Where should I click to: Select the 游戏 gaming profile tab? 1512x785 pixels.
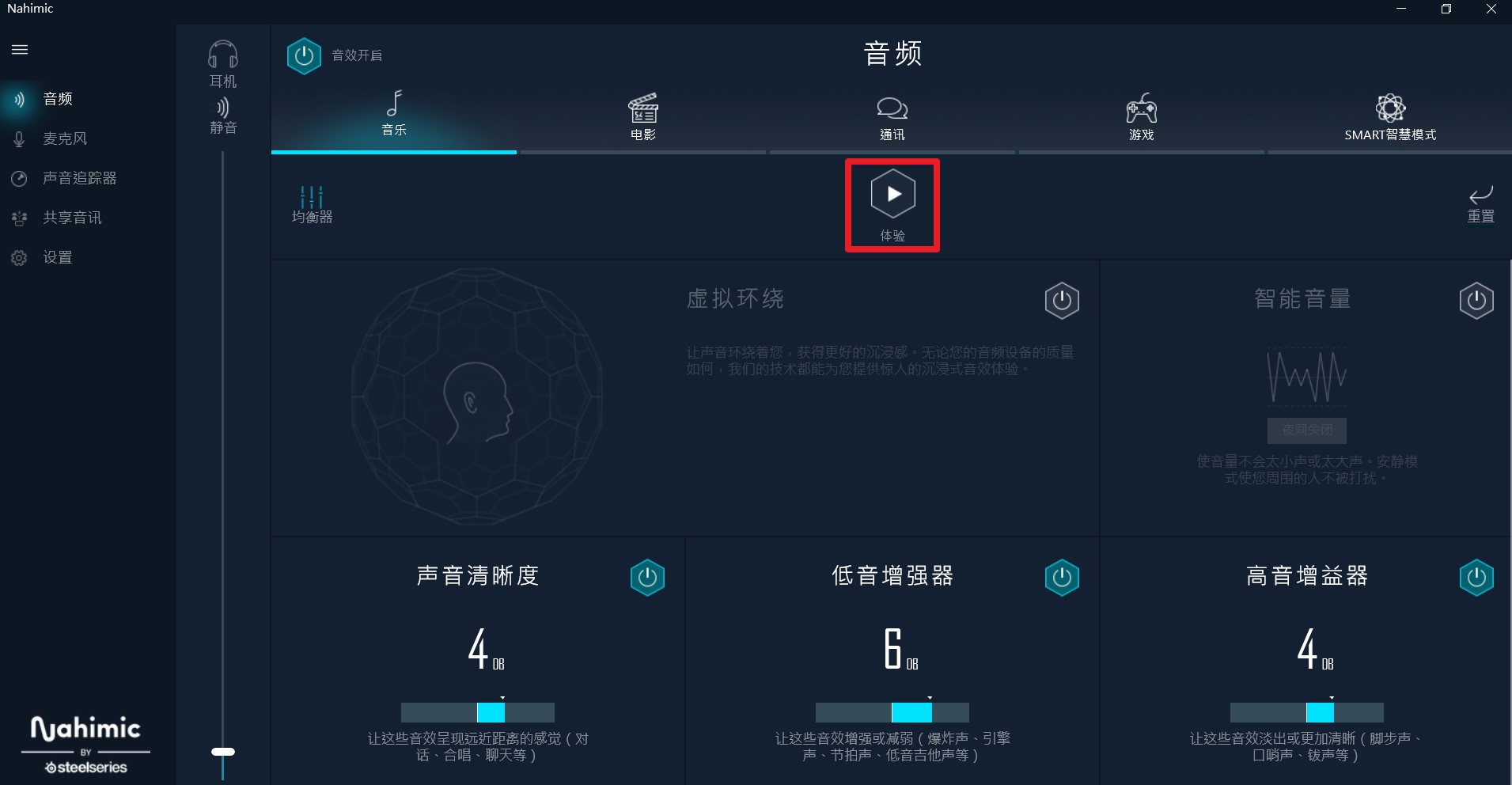point(1141,119)
